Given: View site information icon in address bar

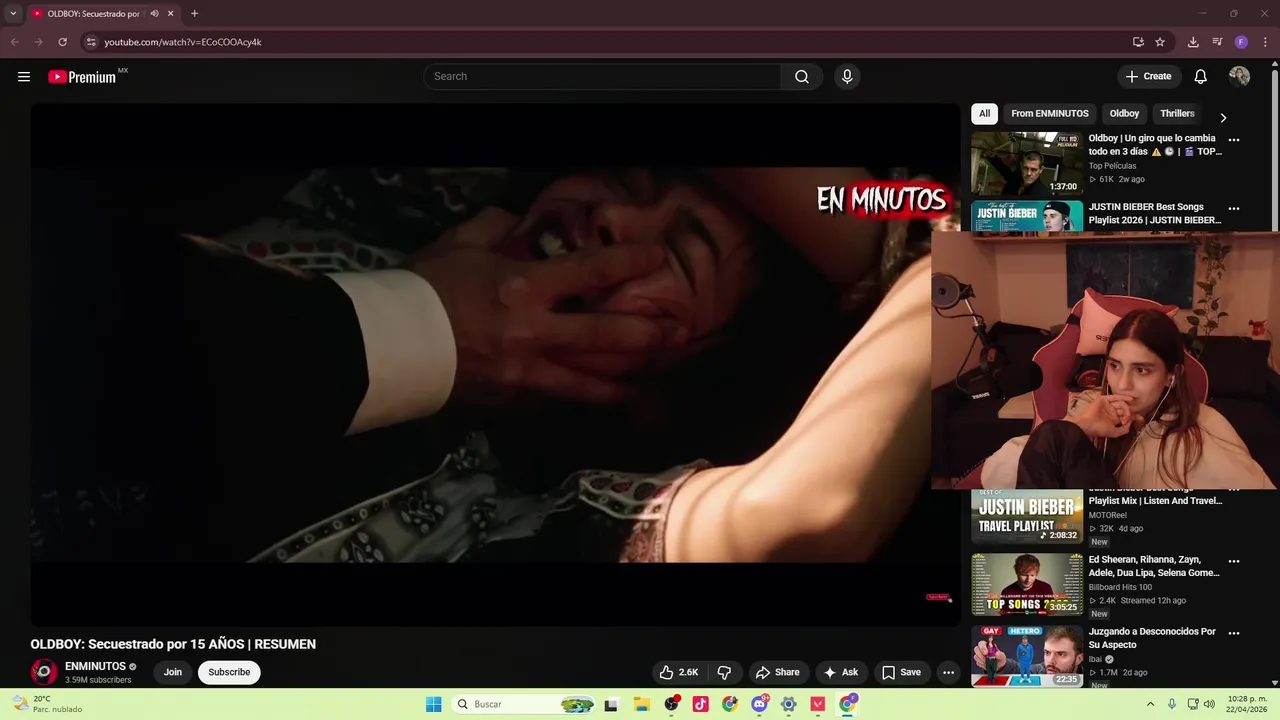Looking at the screenshot, I should [91, 42].
